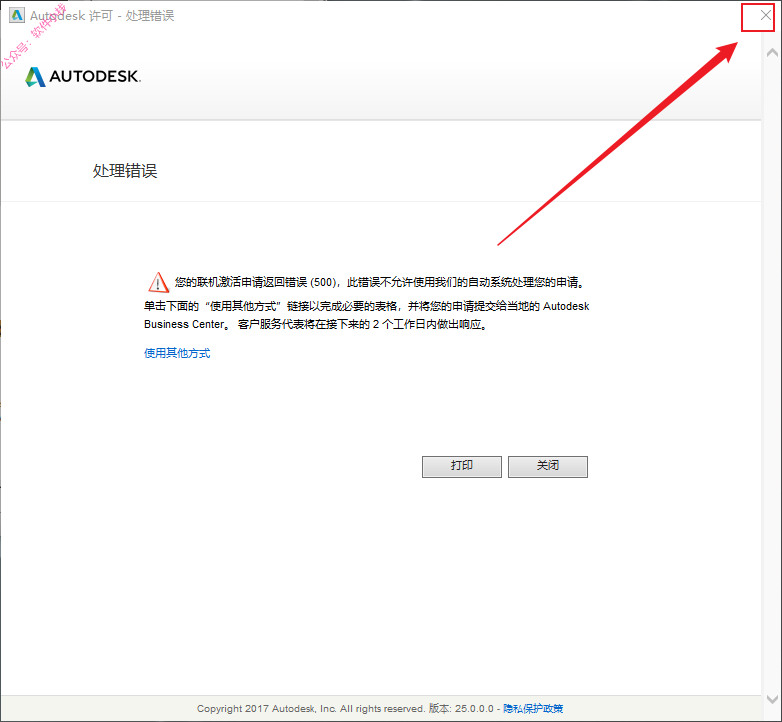782x722 pixels.
Task: Click the 处理错误 heading text
Action: 125,171
